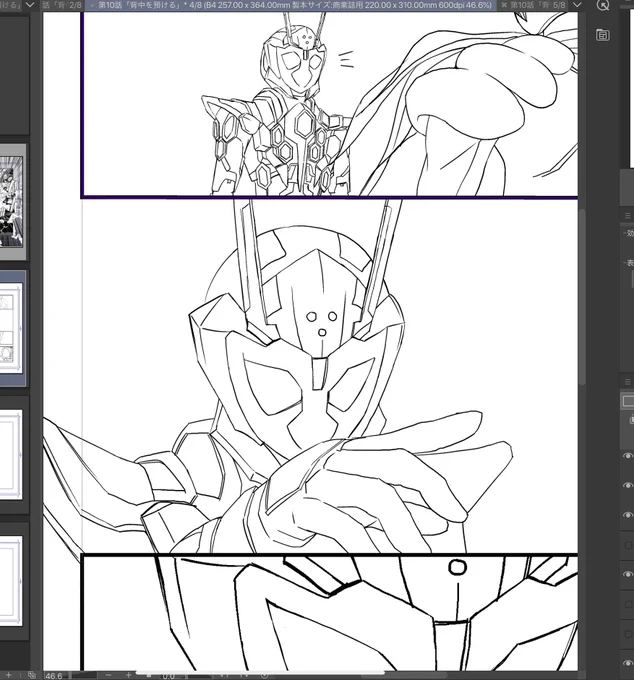Image resolution: width=634 pixels, height=680 pixels.
Task: Select the highlighted current page thumbnail
Action: pos(12,328)
